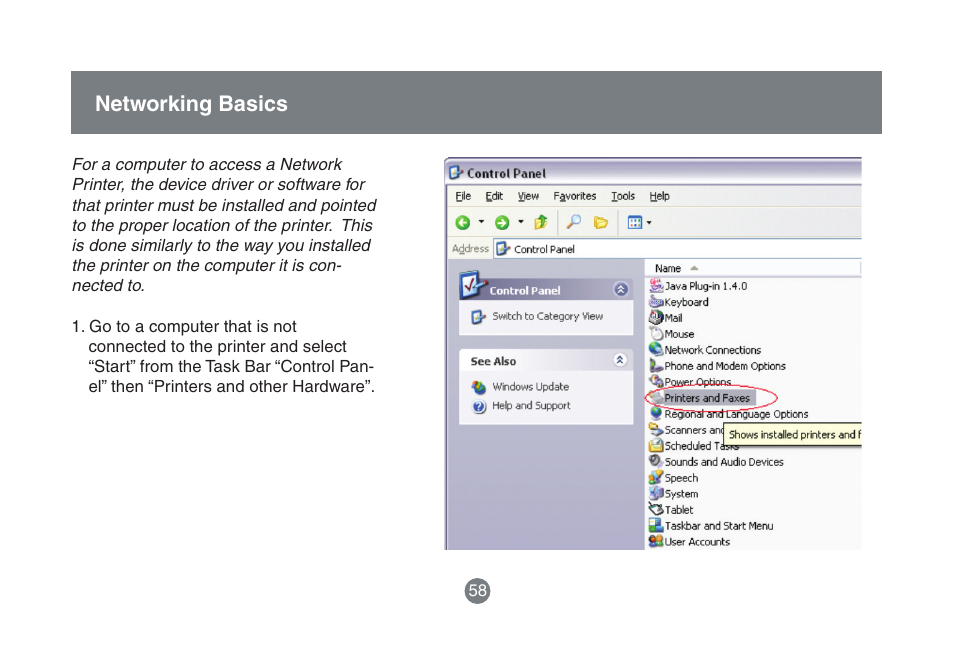Select the Mouse icon

[x=656, y=334]
